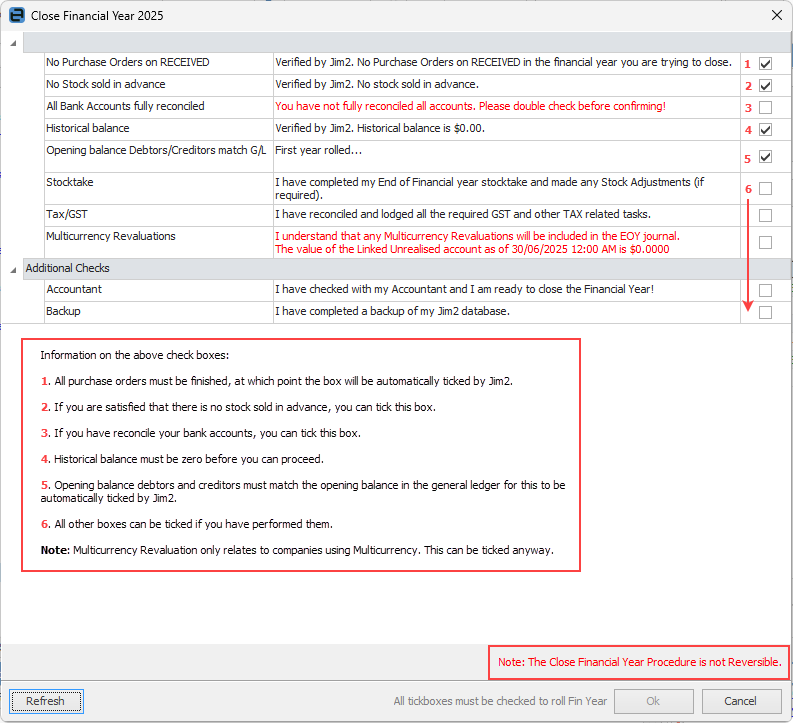The height and width of the screenshot is (723, 793).
Task: Select the 'No Stock sold in advance' cell
Action: tap(159, 85)
